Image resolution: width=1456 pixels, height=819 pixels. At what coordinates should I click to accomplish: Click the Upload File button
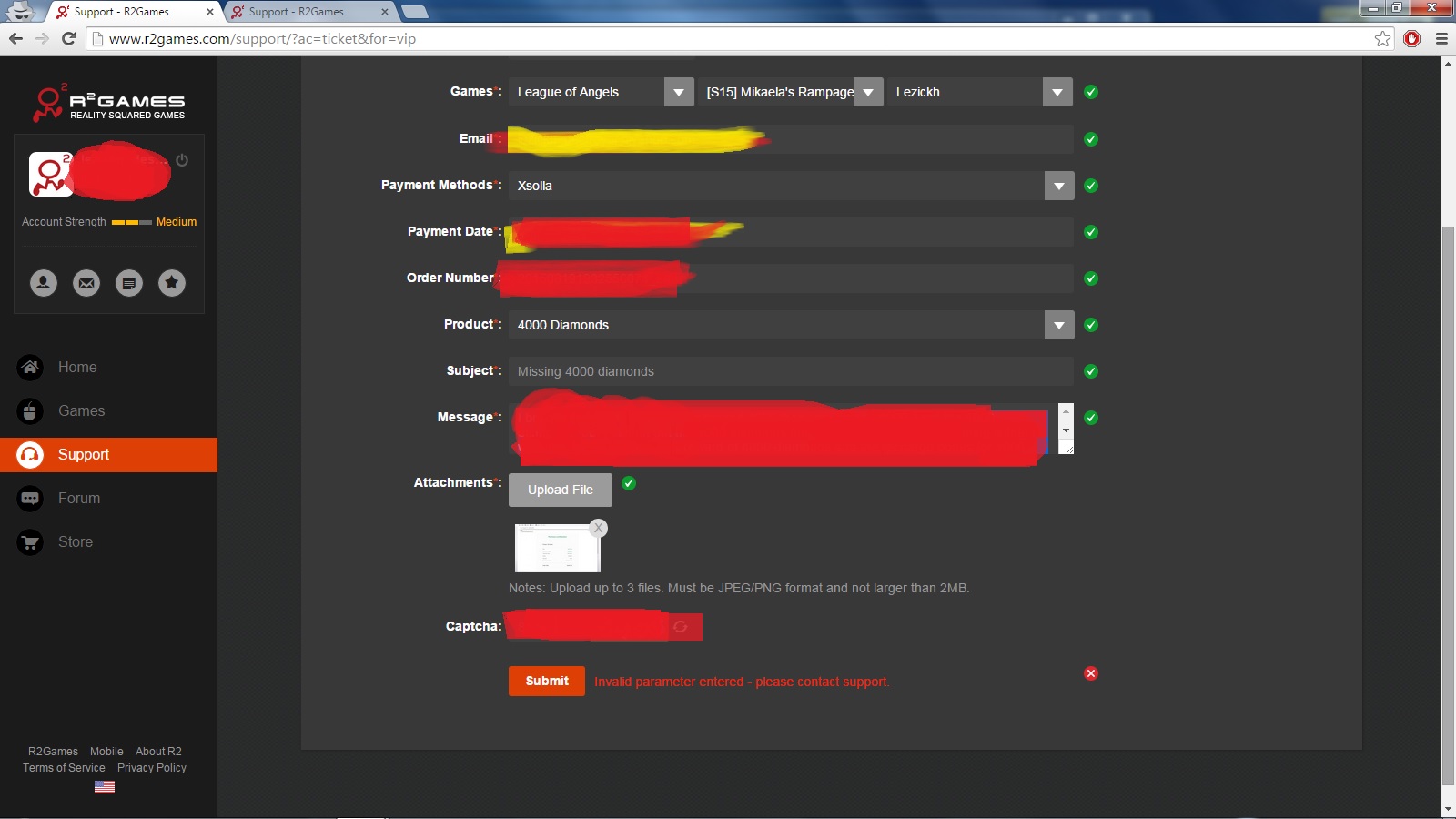tap(560, 490)
